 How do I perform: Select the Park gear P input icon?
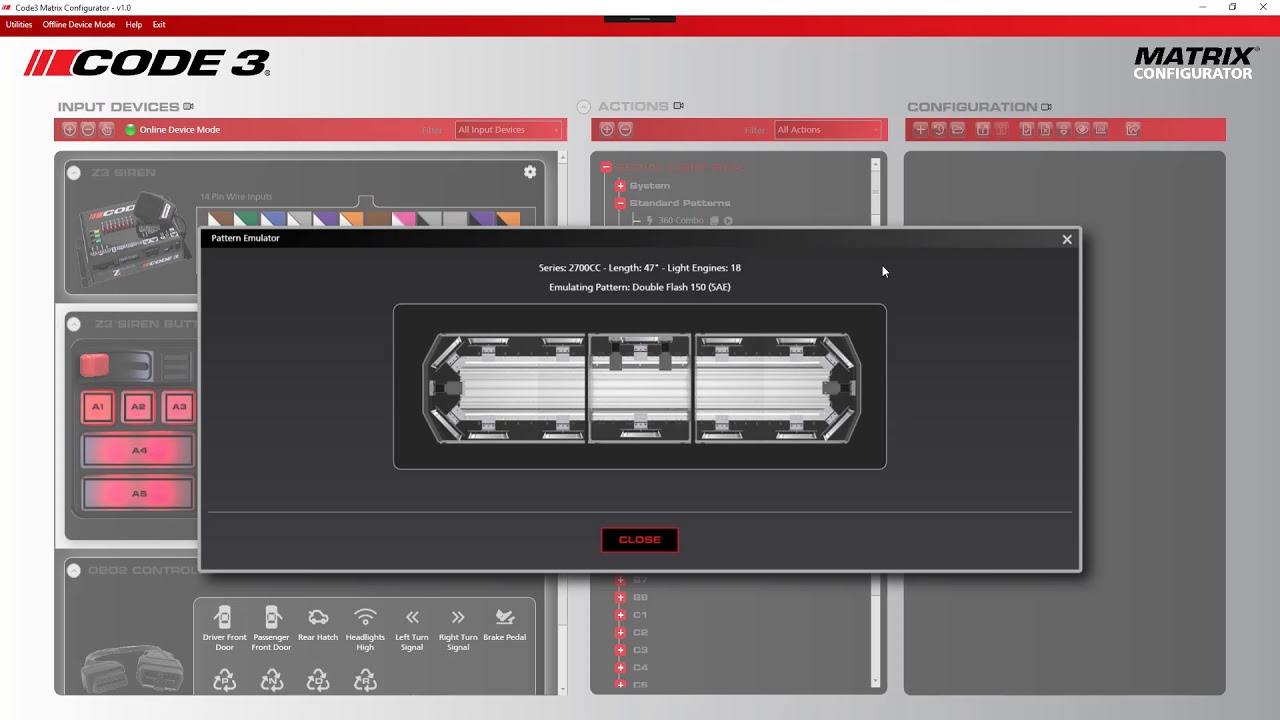pyautogui.click(x=224, y=681)
